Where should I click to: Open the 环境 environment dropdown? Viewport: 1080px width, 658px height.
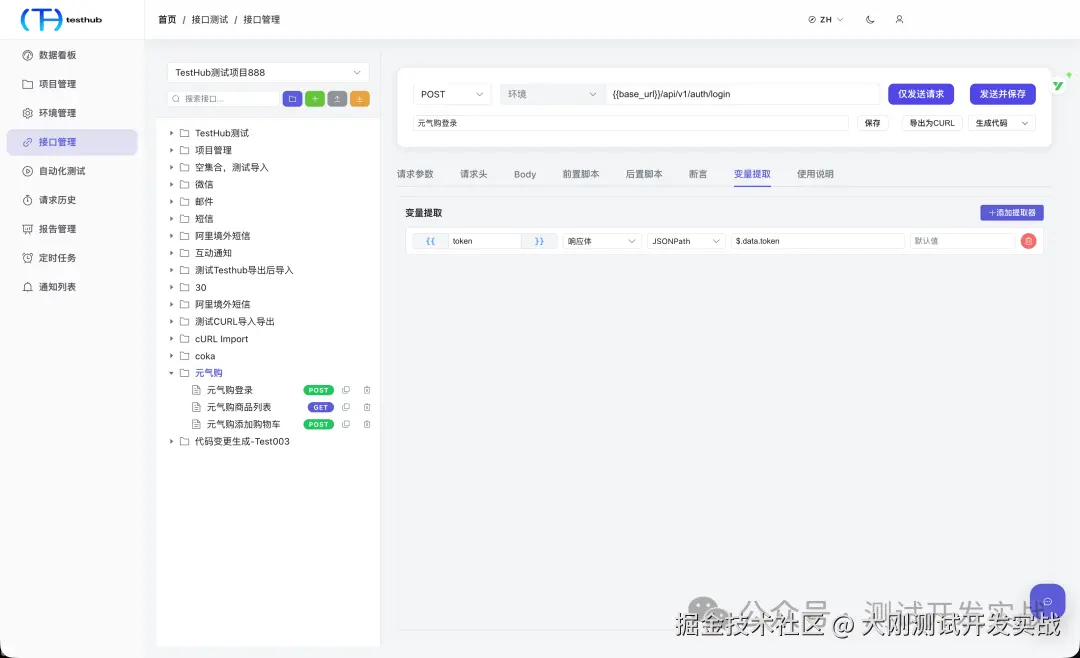[x=552, y=94]
